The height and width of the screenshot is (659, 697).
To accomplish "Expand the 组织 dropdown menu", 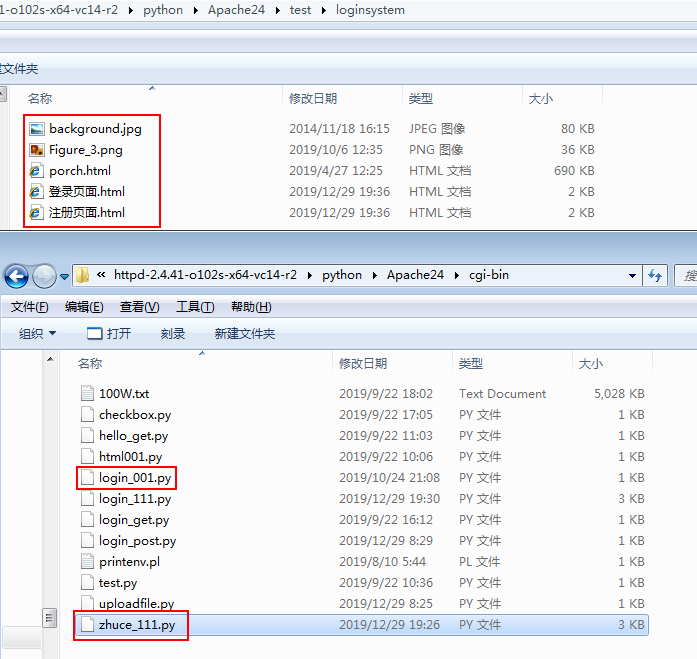I will pos(37,333).
